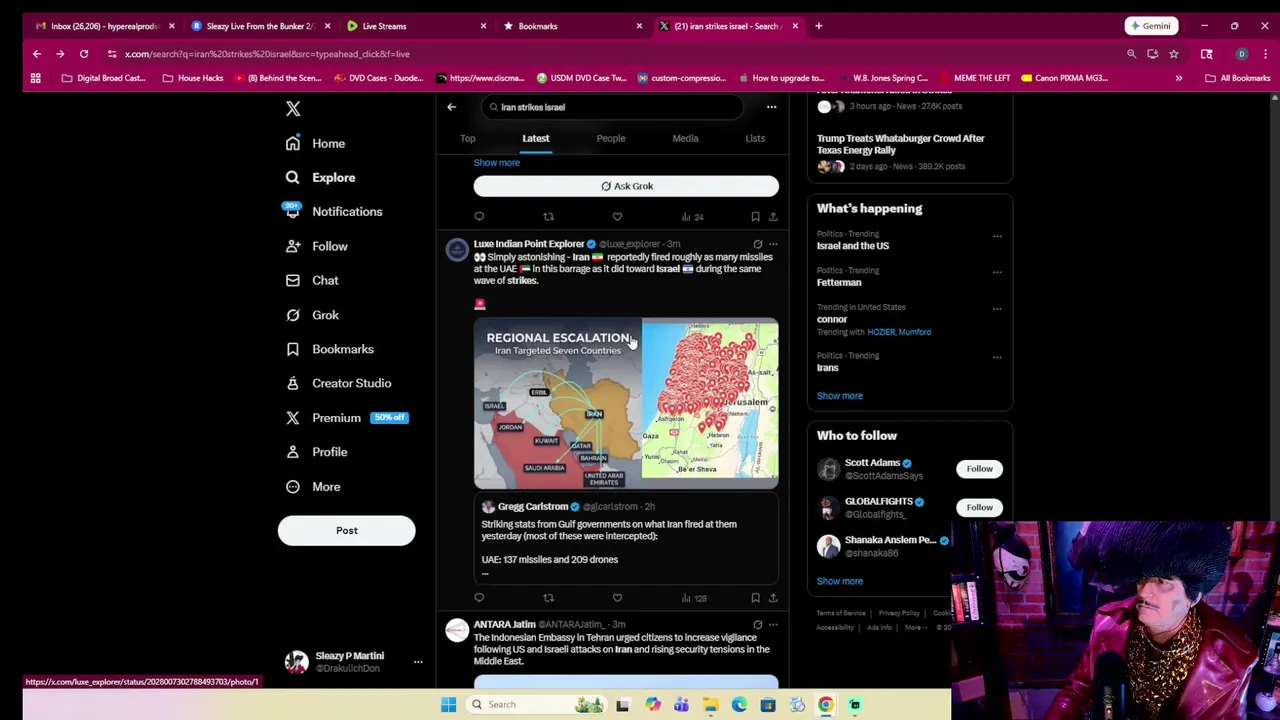Open Explore in the sidebar

[319, 177]
